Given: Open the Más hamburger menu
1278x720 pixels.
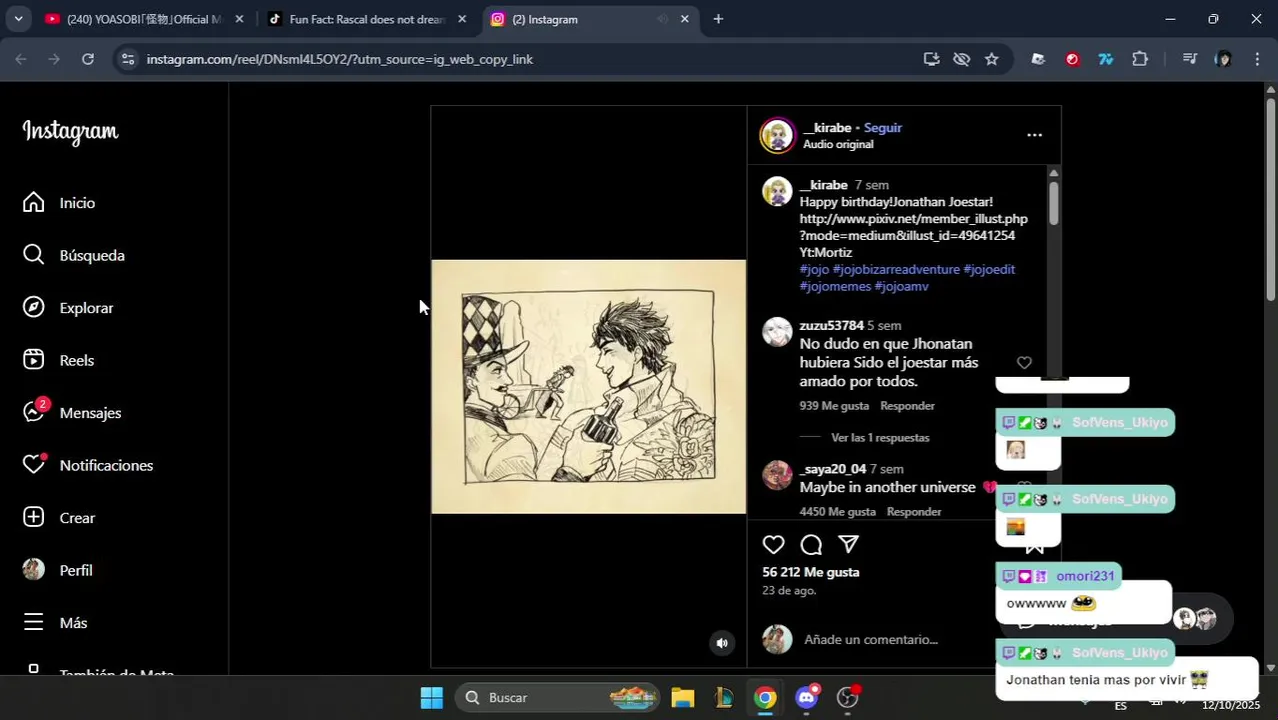Looking at the screenshot, I should tap(34, 622).
